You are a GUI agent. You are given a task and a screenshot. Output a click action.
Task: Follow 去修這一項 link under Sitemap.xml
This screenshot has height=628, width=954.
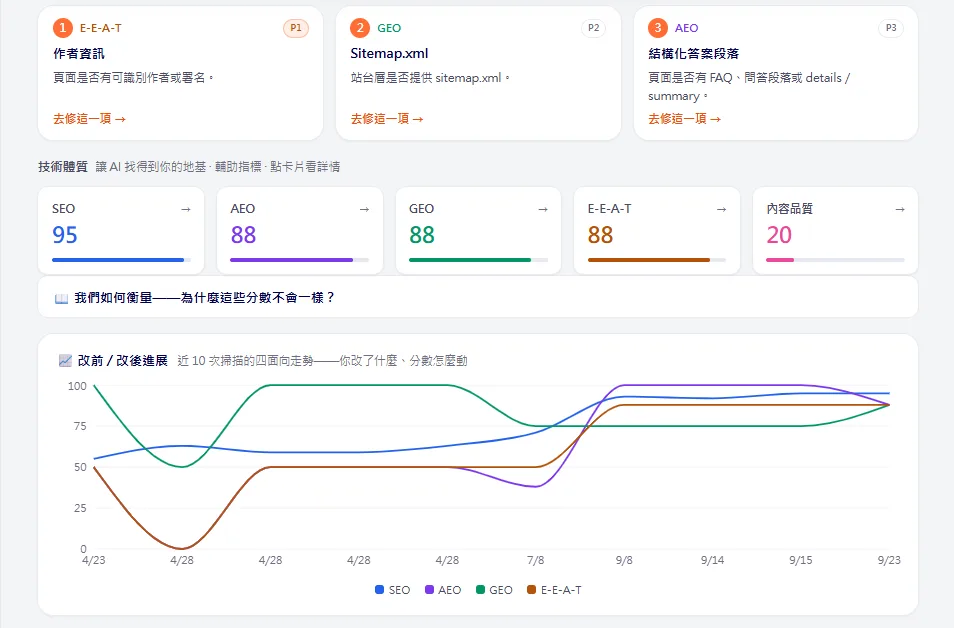pyautogui.click(x=387, y=119)
